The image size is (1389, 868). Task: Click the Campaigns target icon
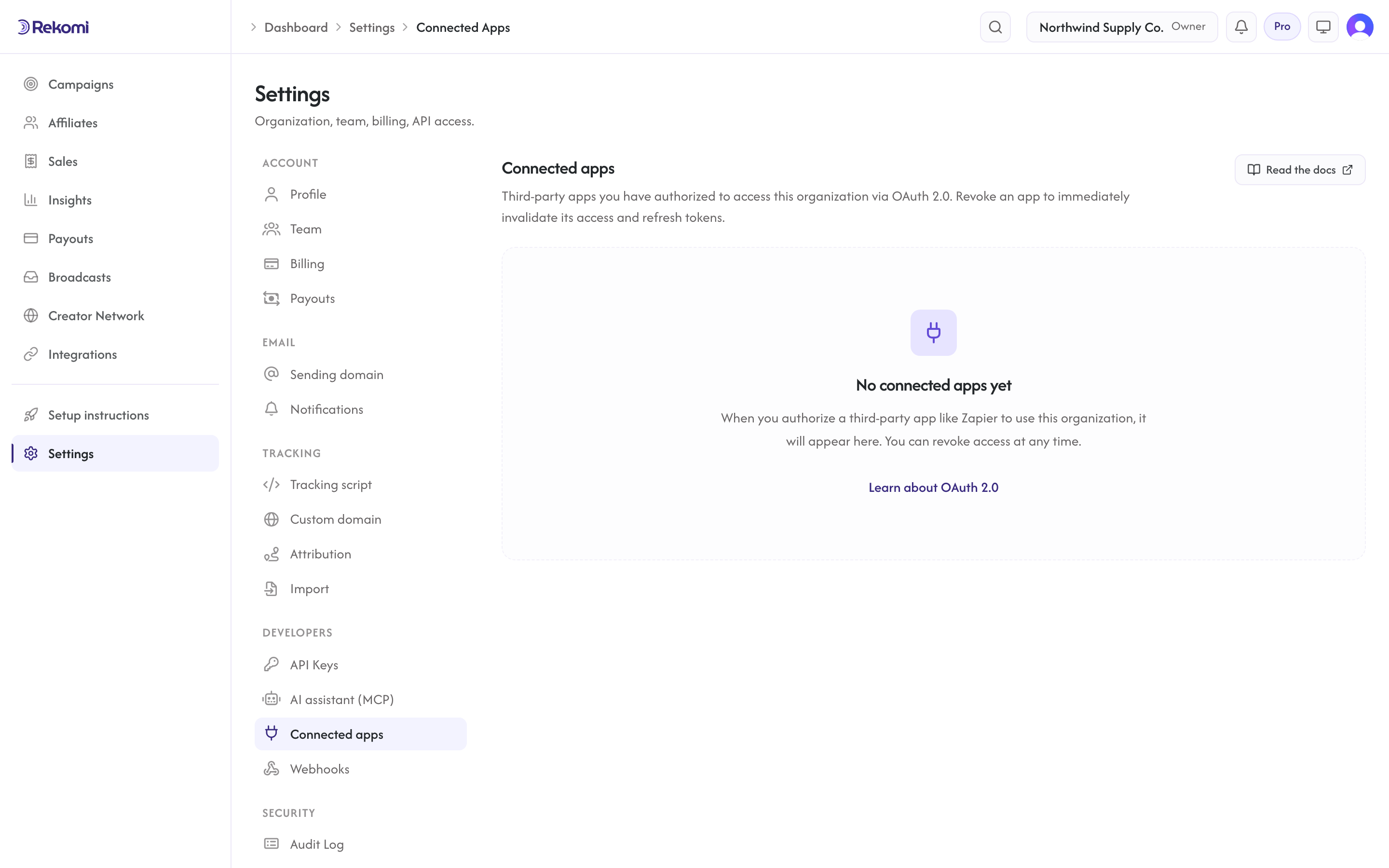coord(31,84)
